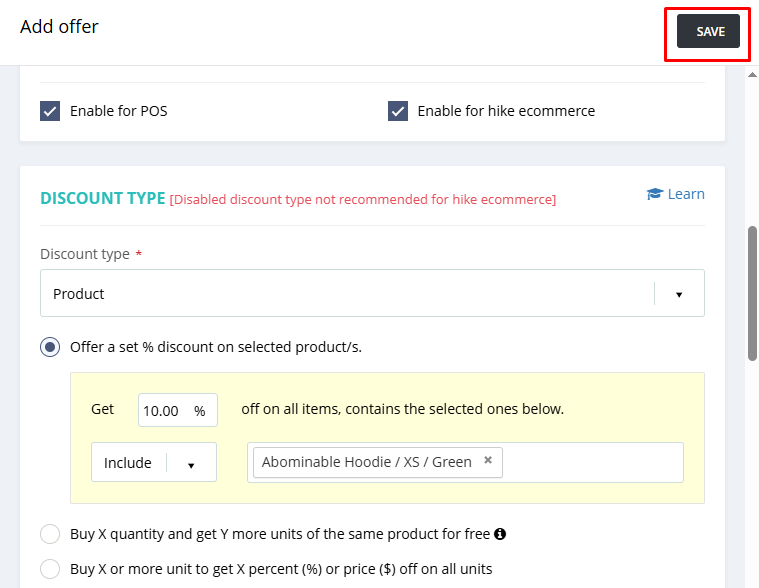The height and width of the screenshot is (588, 759).
Task: Click the product selection input box
Action: (590, 463)
